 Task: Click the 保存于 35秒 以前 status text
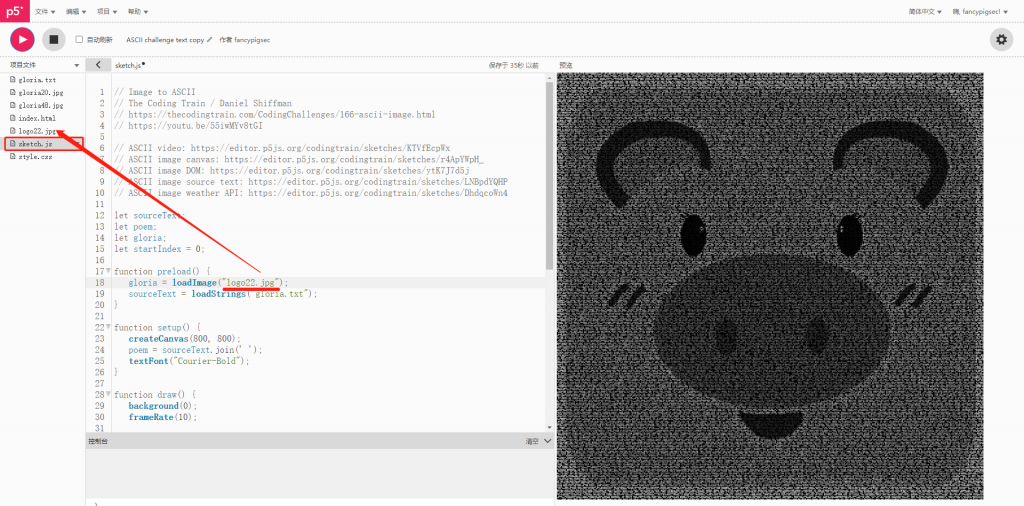(513, 65)
